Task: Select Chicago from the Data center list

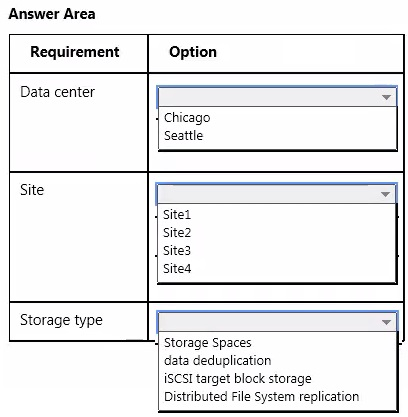Action: point(187,118)
